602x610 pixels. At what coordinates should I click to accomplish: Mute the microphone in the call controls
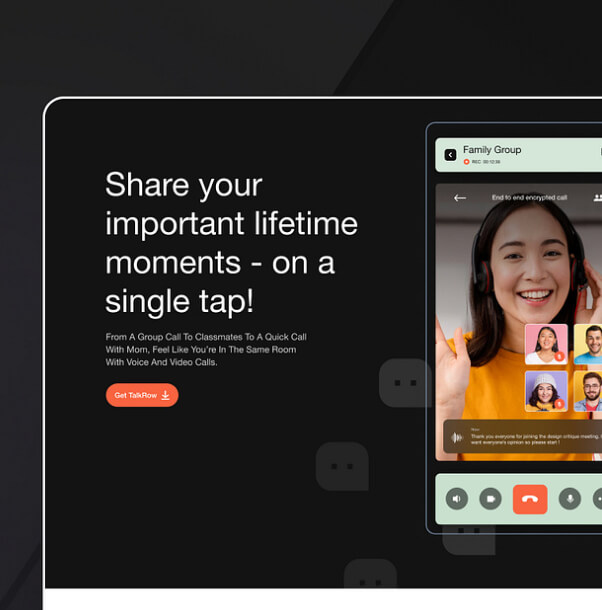[570, 498]
